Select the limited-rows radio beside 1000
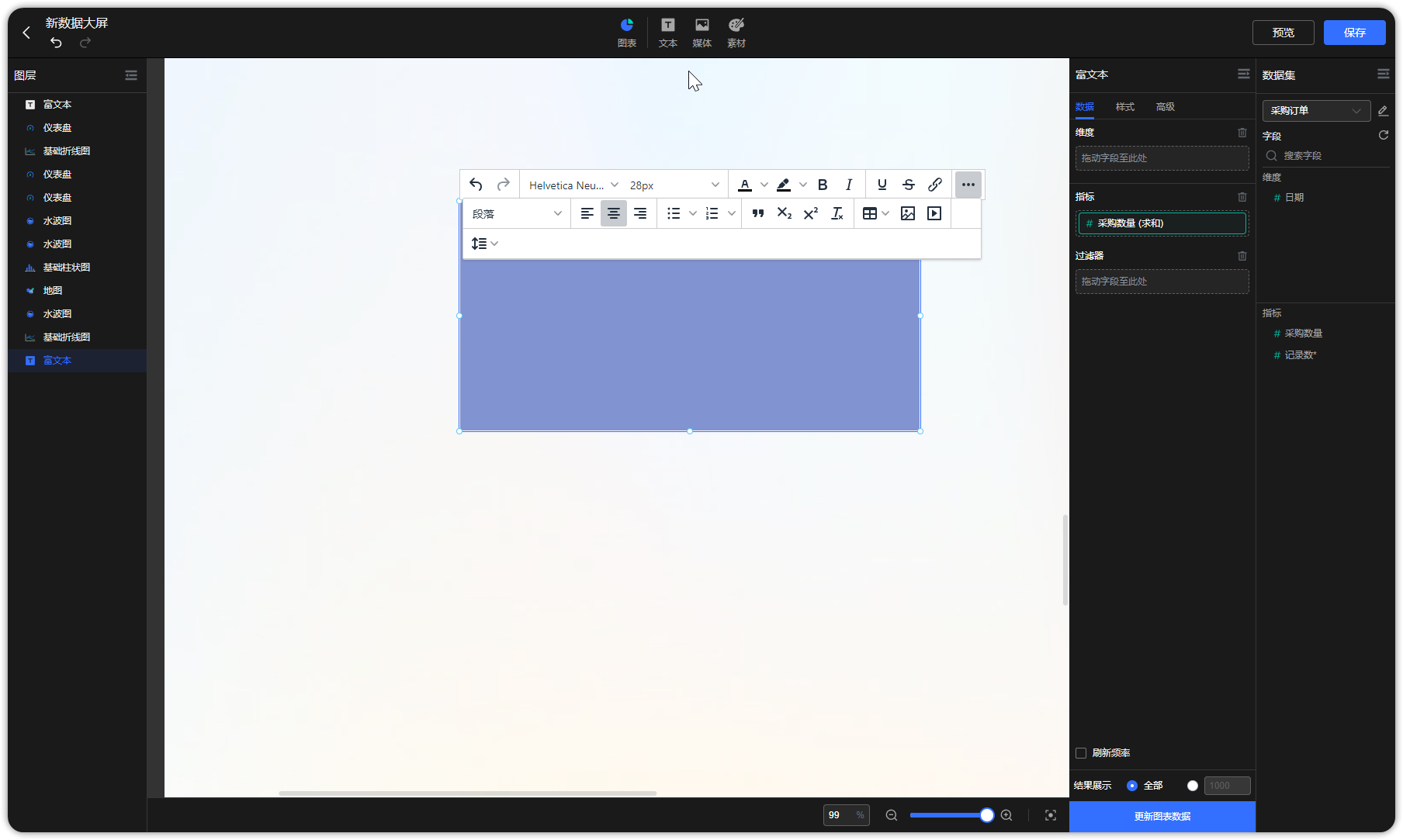Screen dimensions: 1403x840 (x=1193, y=786)
